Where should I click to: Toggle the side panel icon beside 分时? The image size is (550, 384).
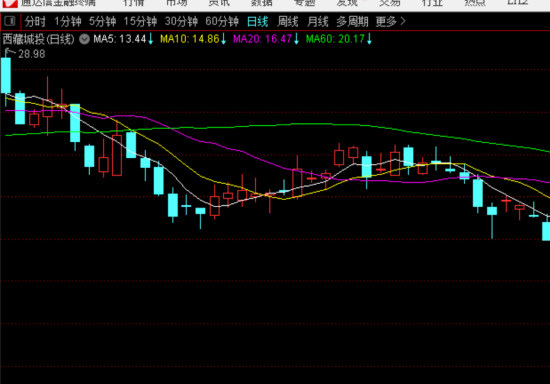10,21
